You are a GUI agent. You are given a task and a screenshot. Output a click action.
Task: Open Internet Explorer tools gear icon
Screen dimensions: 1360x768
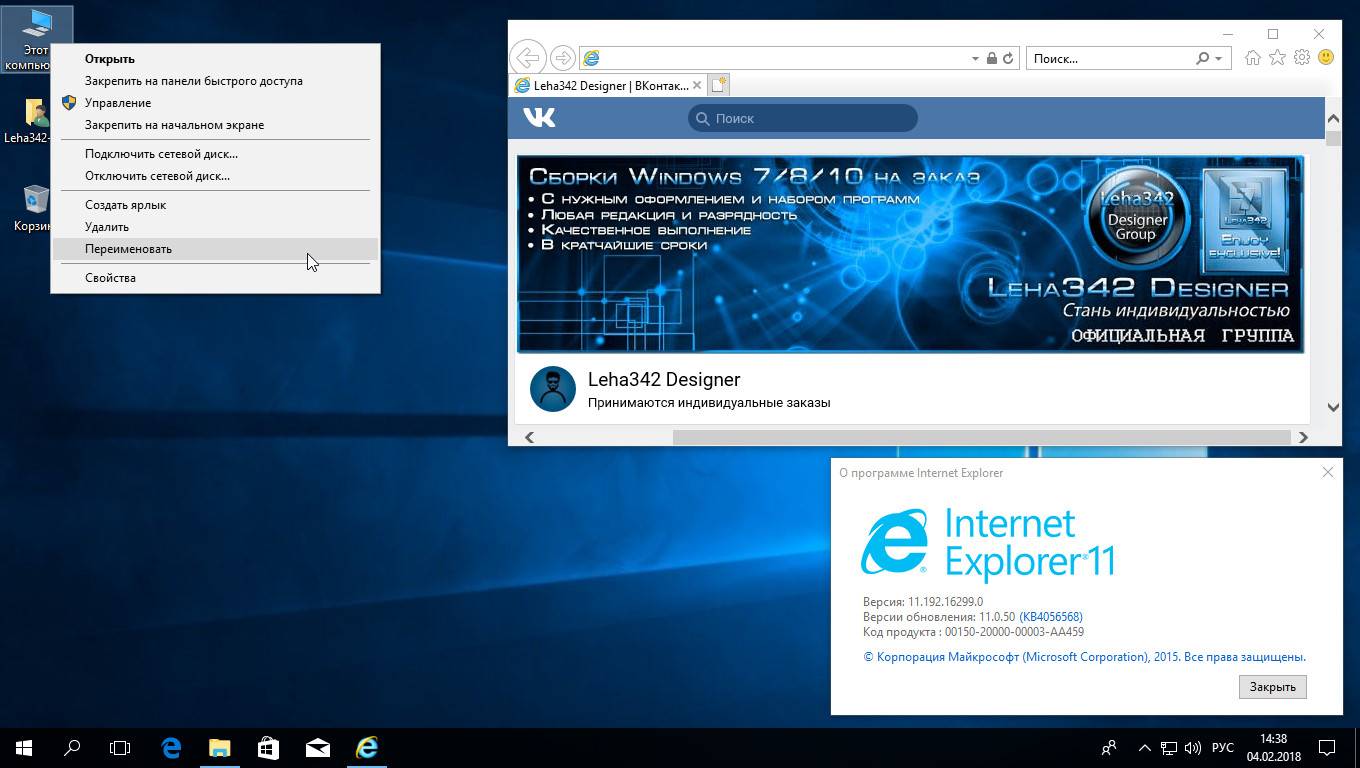1302,58
